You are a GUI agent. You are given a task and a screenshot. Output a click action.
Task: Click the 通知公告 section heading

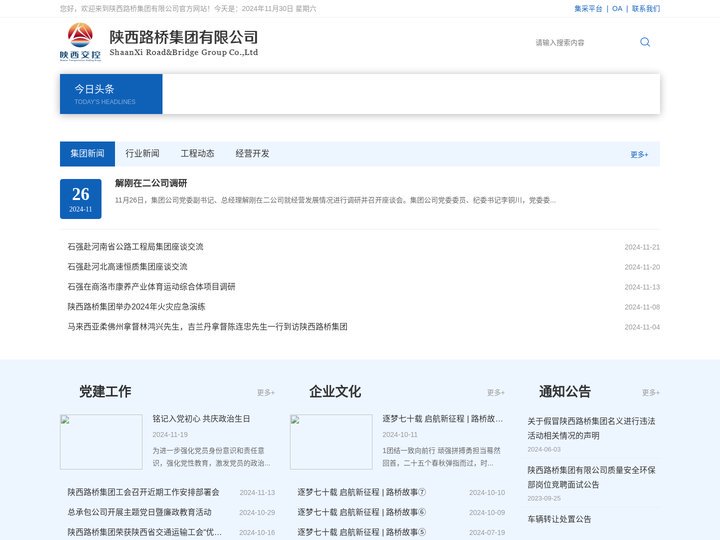click(565, 392)
